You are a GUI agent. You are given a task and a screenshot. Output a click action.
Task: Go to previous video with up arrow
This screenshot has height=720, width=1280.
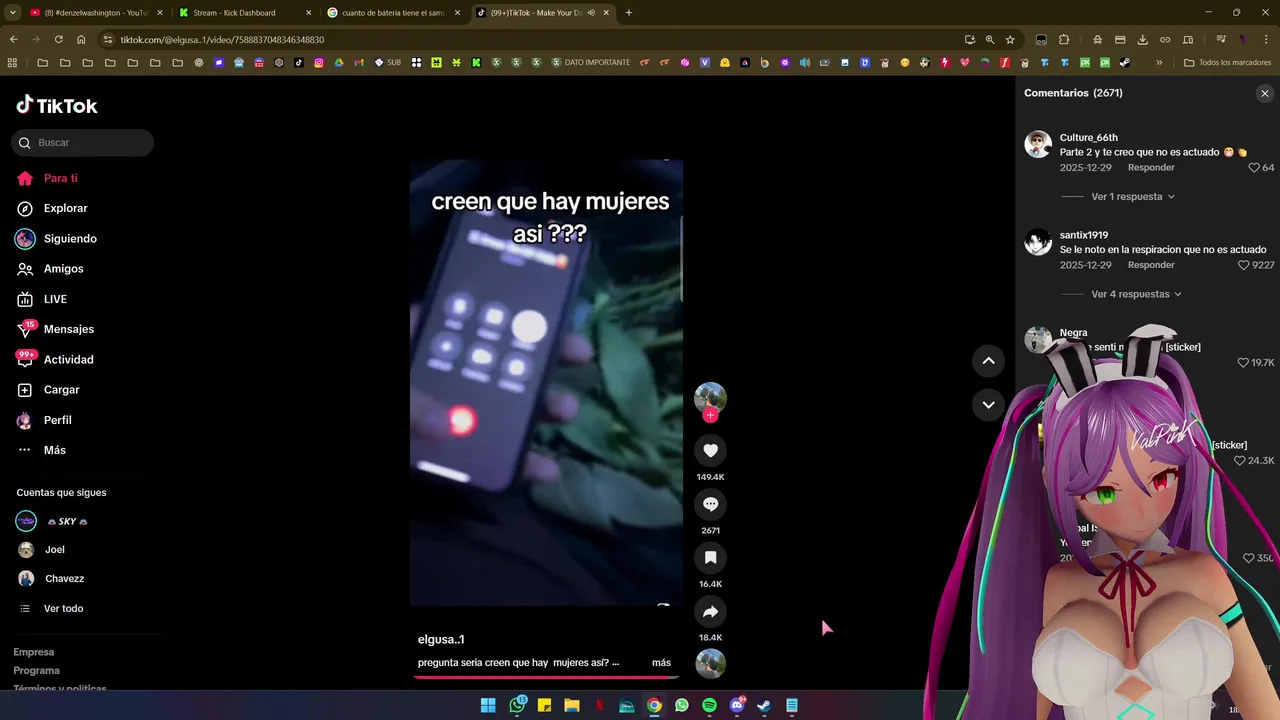coord(988,361)
